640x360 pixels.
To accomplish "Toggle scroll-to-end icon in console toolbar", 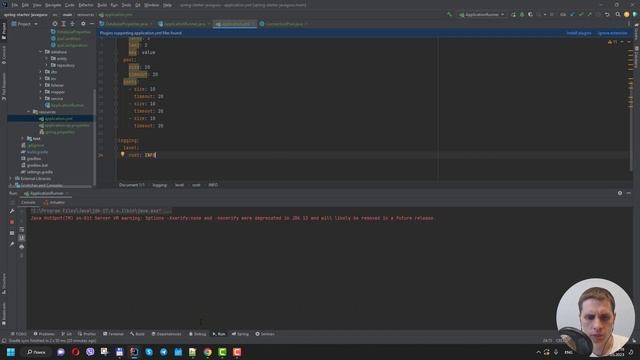I will pyautogui.click(x=22, y=238).
